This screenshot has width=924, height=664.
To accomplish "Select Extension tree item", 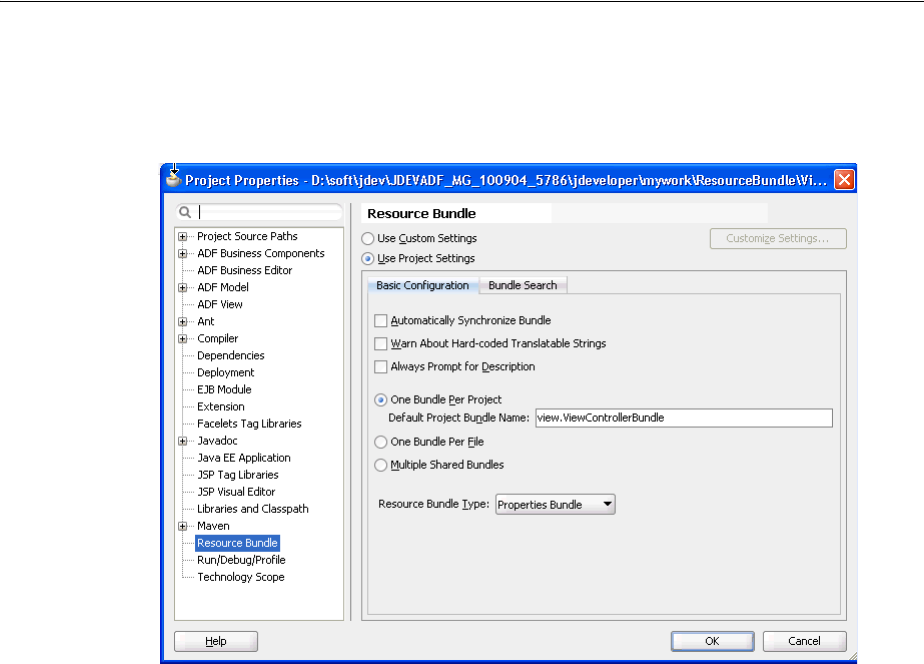I will 220,407.
